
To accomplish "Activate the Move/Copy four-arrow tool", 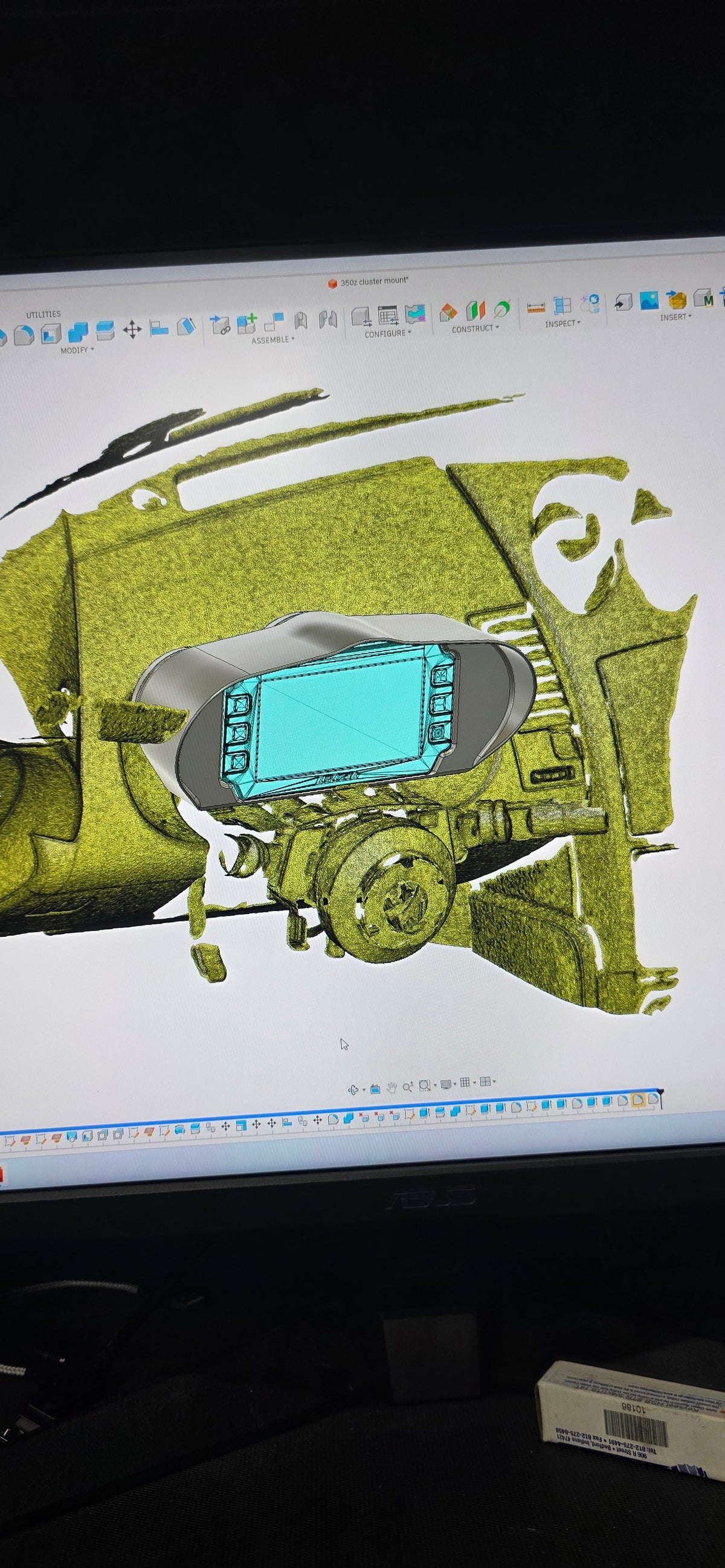I will (132, 329).
